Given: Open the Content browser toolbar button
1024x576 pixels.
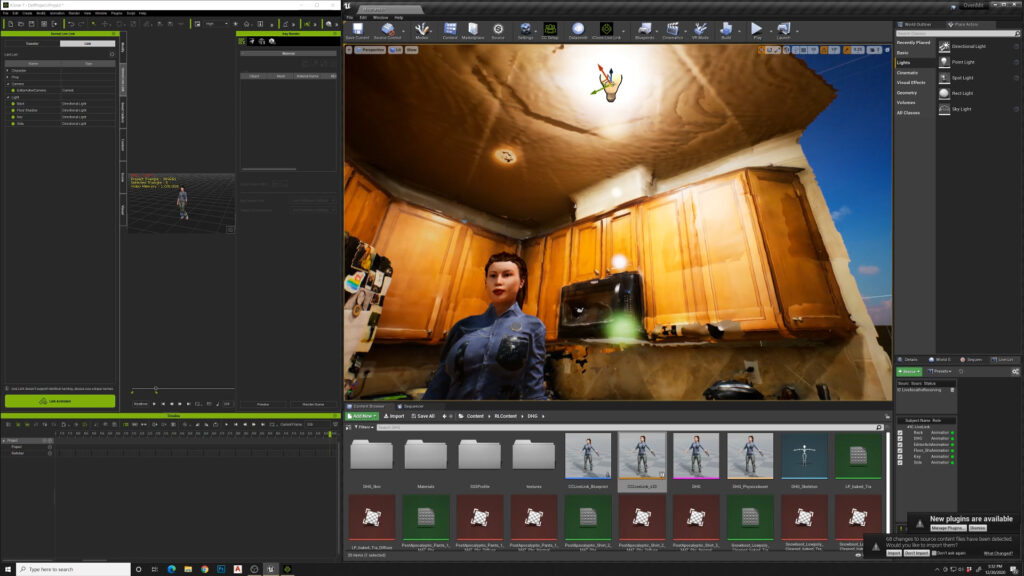Looking at the screenshot, I should 450,31.
